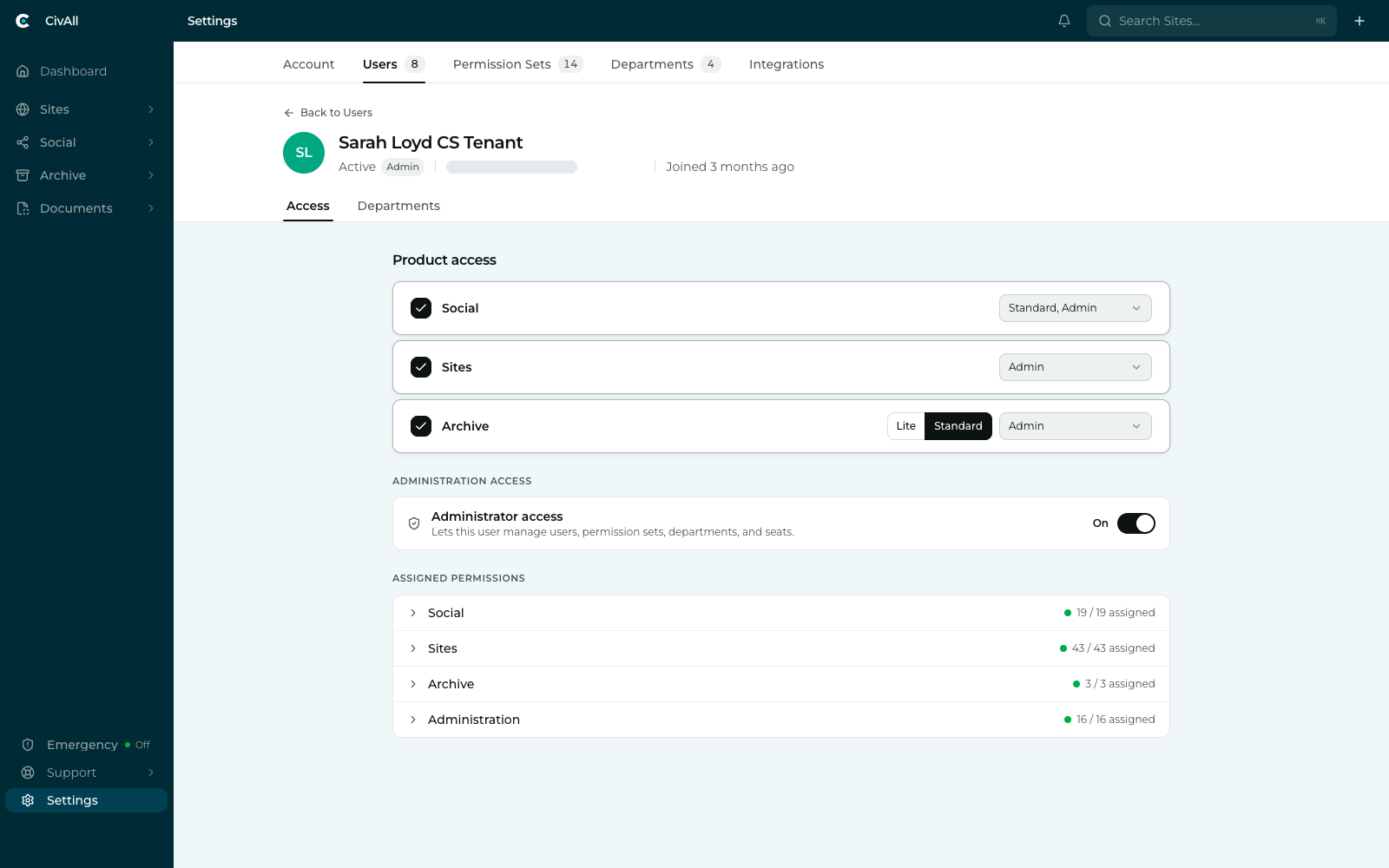Expand the Sites assigned permissions row
Screen dimensions: 1389x868
(x=781, y=648)
